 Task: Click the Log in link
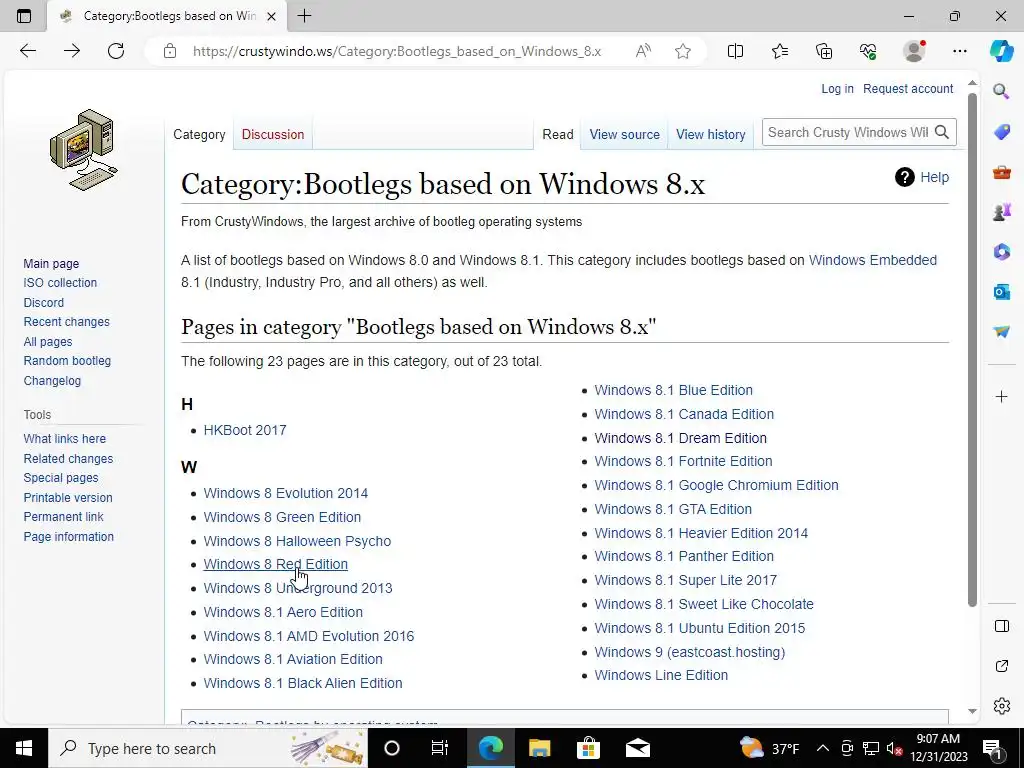(837, 89)
